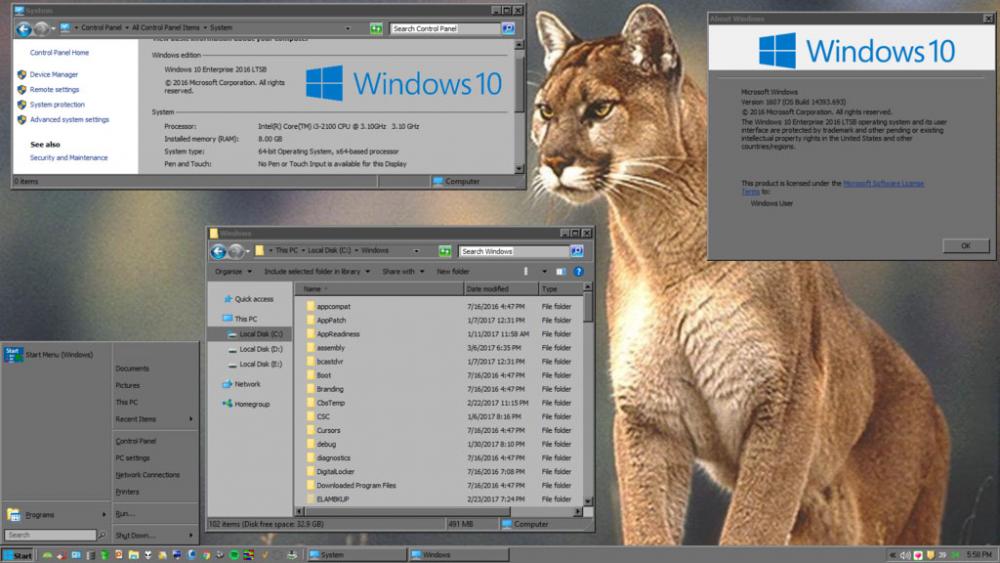Click the Search Control Panel field

click(445, 29)
